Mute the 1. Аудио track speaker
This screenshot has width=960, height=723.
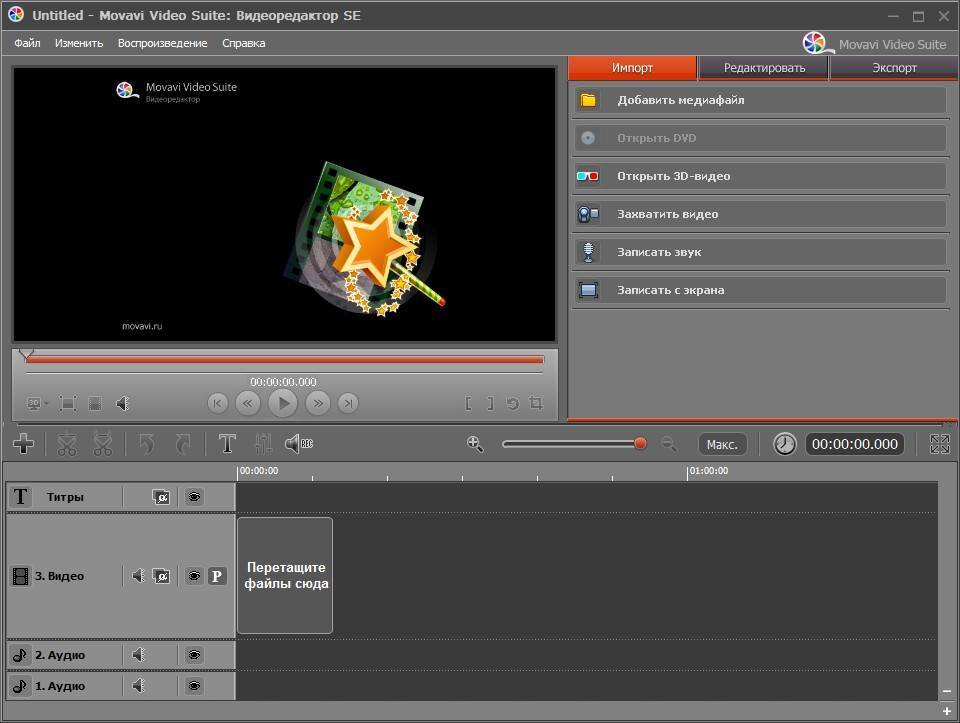(138, 686)
